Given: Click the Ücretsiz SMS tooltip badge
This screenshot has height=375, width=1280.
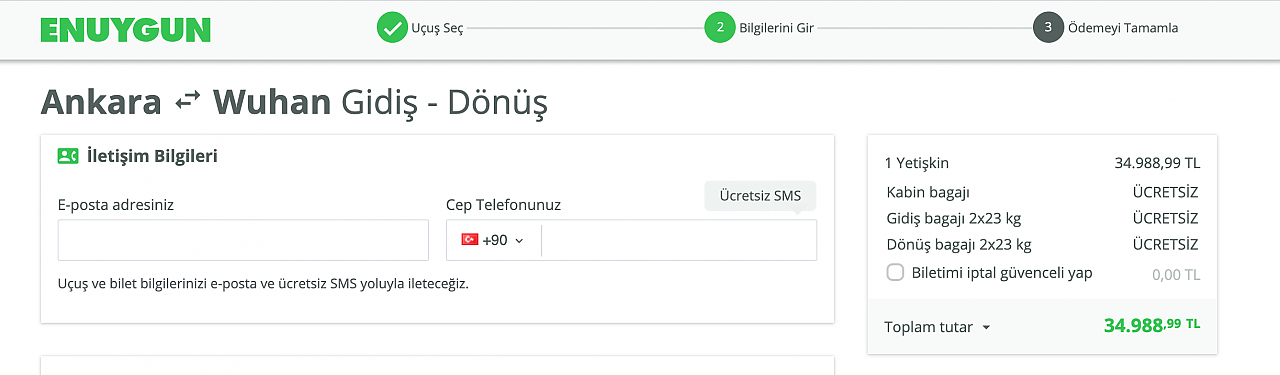Looking at the screenshot, I should click(x=760, y=196).
